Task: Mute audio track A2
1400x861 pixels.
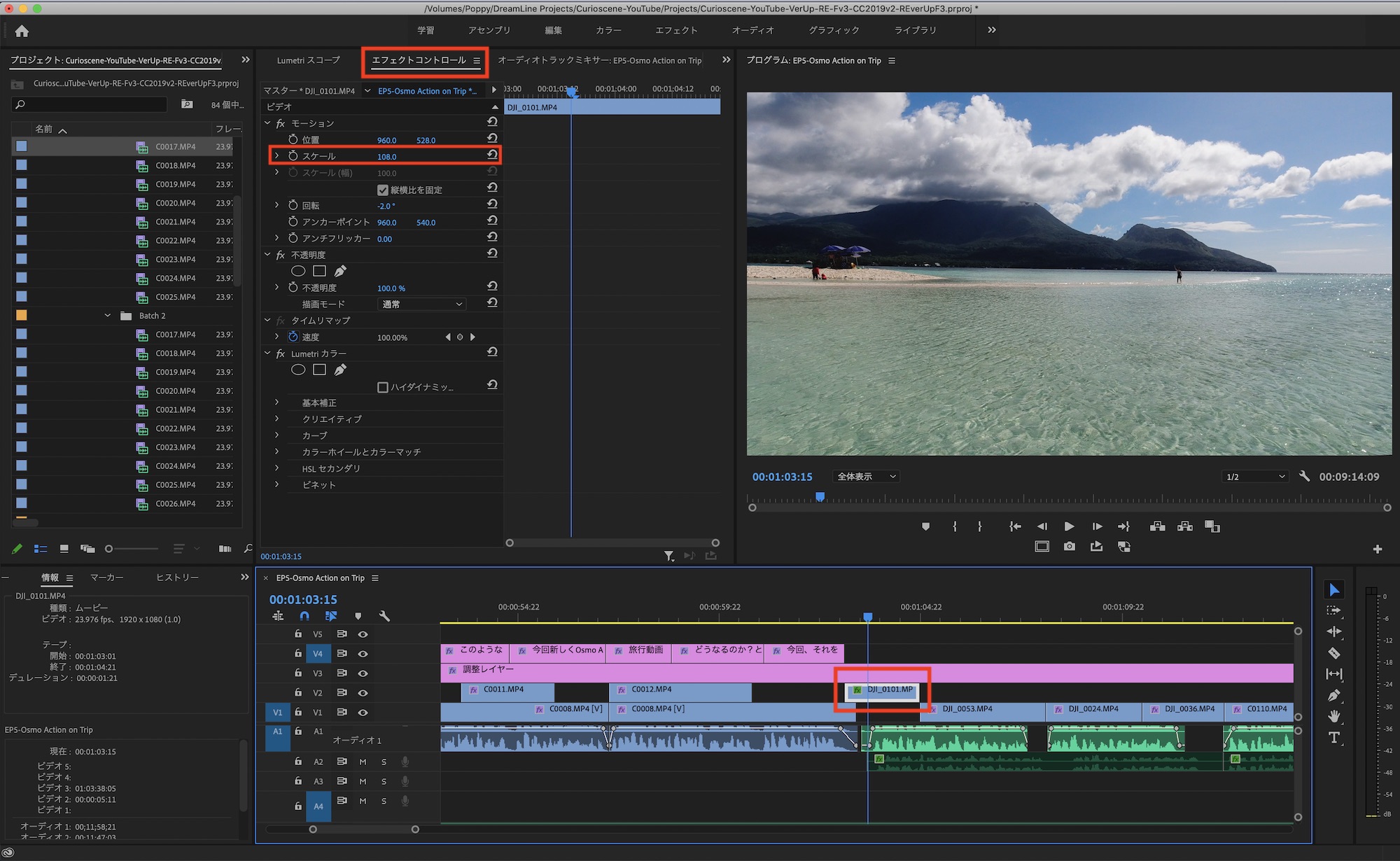Action: click(x=363, y=762)
